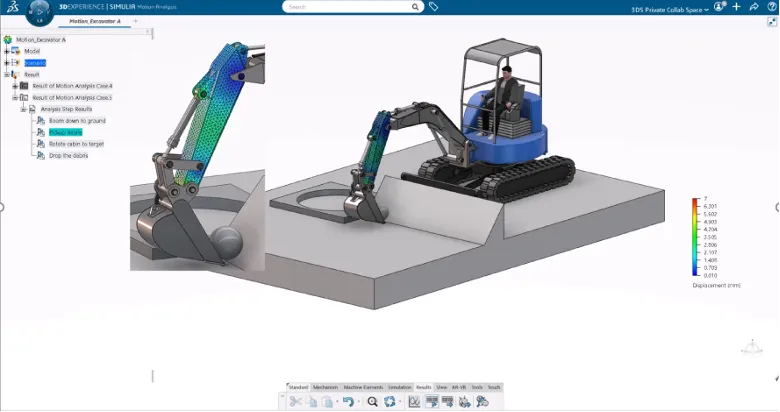
Task: Expand the Model tree node
Action: (x=7, y=51)
